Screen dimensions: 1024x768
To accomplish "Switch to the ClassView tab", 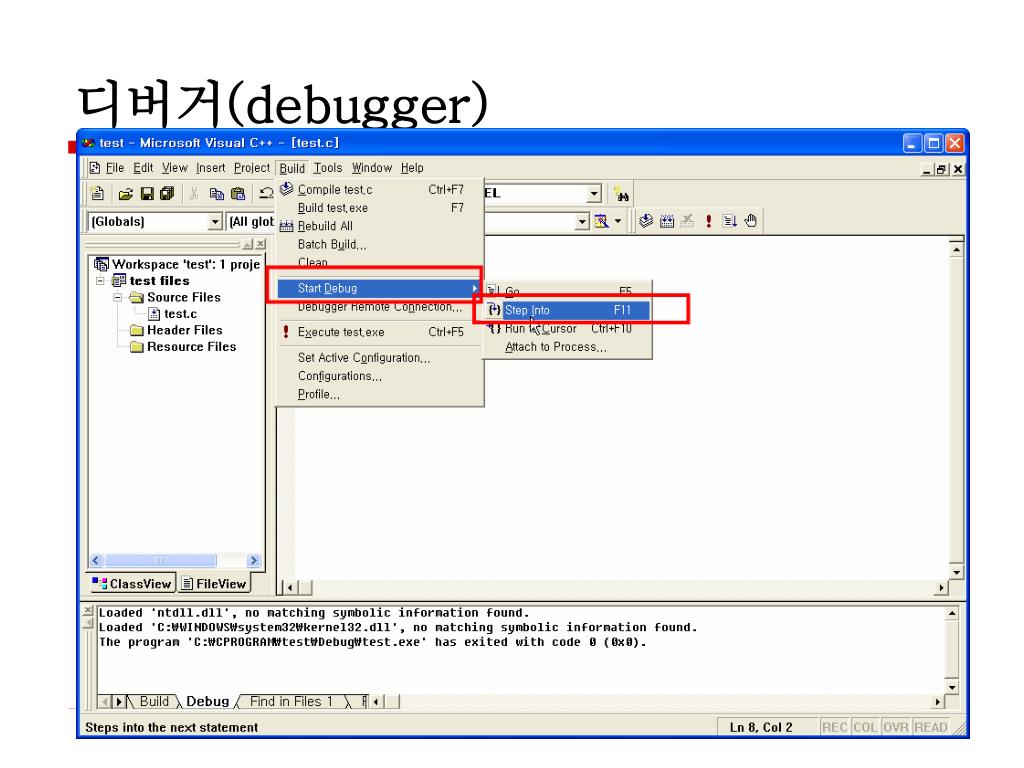I will (x=131, y=584).
